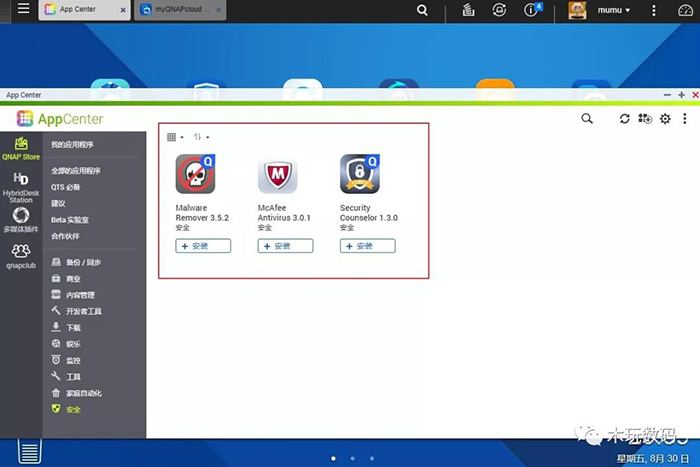
Task: Open 我的应用程序 list
Action: [72, 145]
